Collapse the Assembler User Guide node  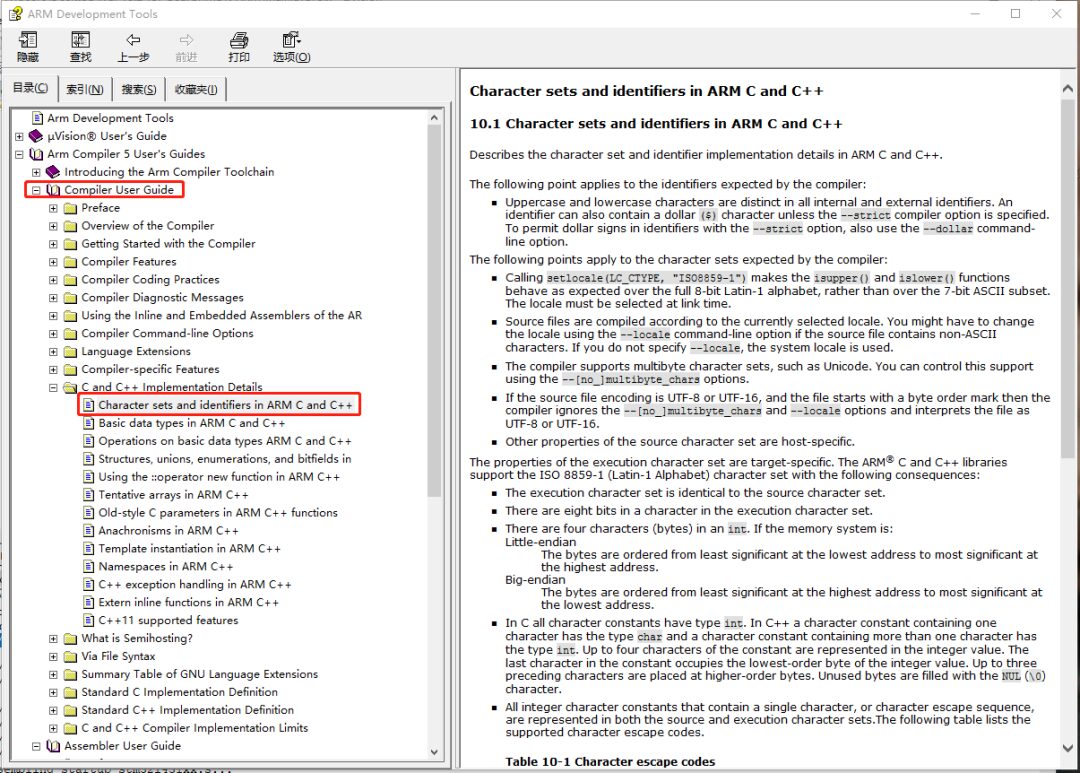[37, 746]
